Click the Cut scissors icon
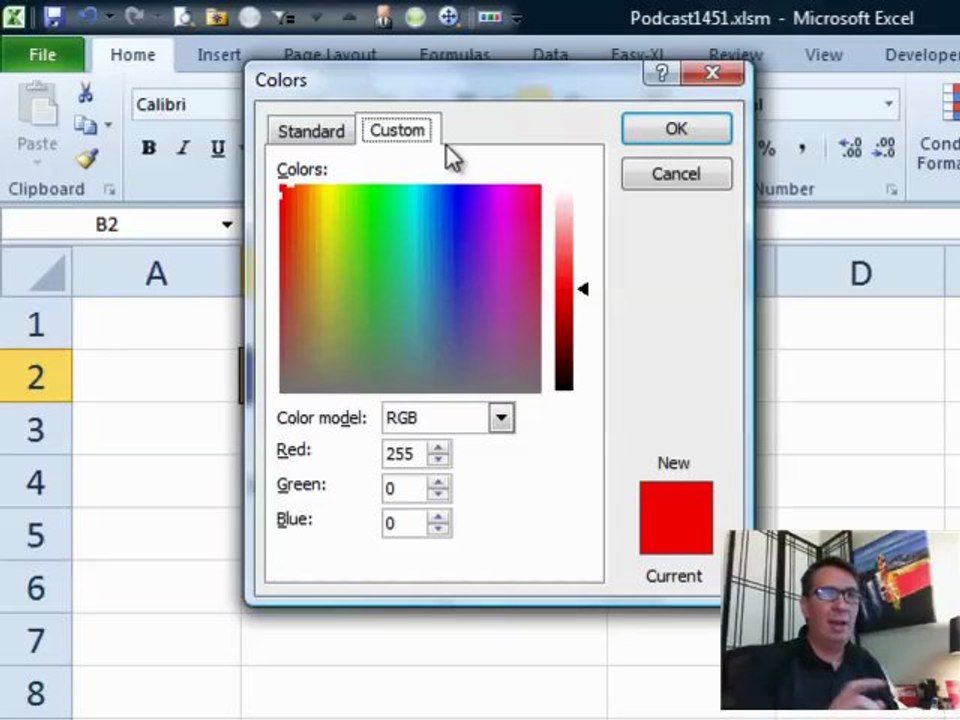Viewport: 960px width, 720px height. point(86,93)
